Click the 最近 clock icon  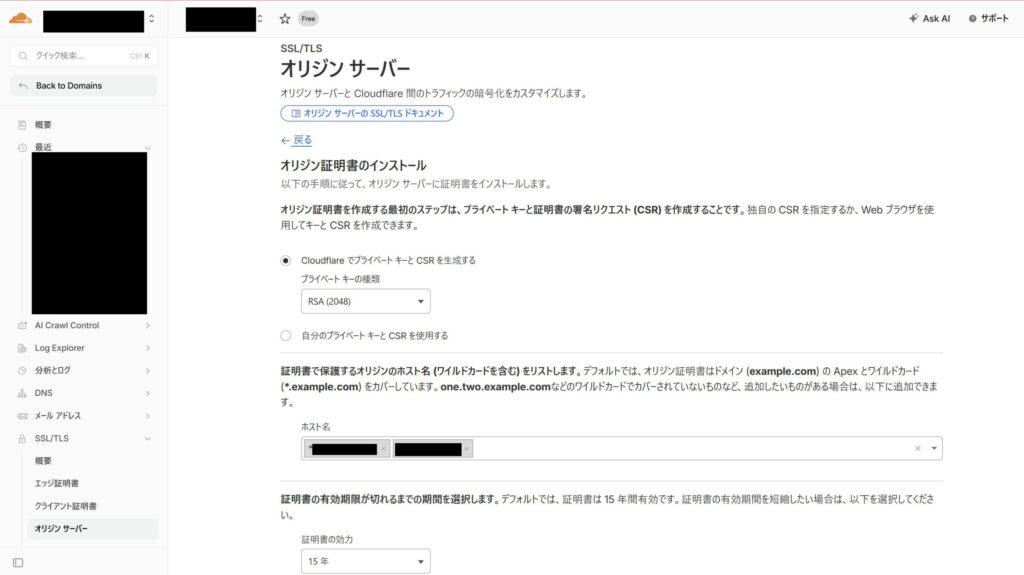(22, 148)
